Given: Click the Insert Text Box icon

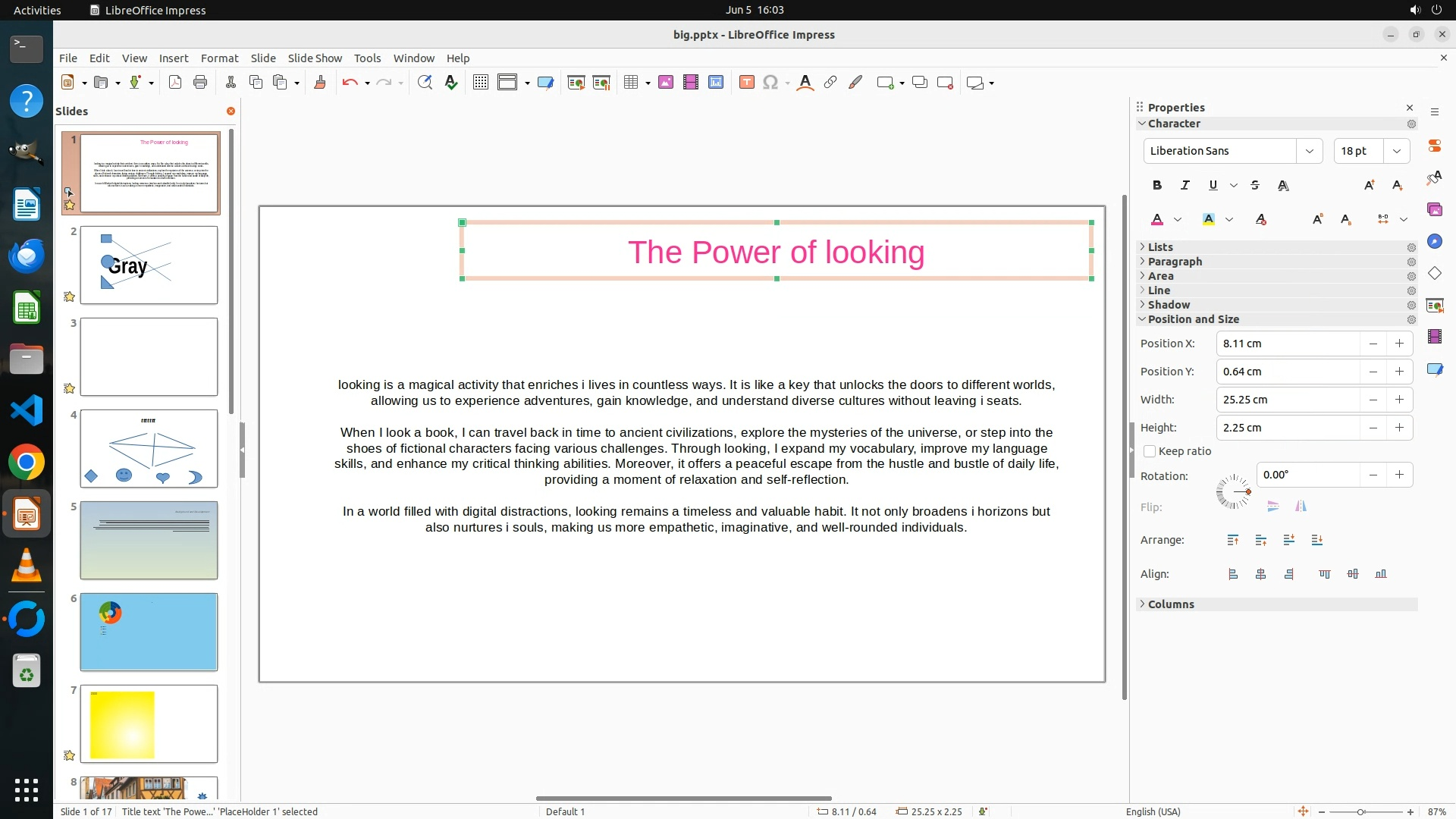Looking at the screenshot, I should coord(746,83).
